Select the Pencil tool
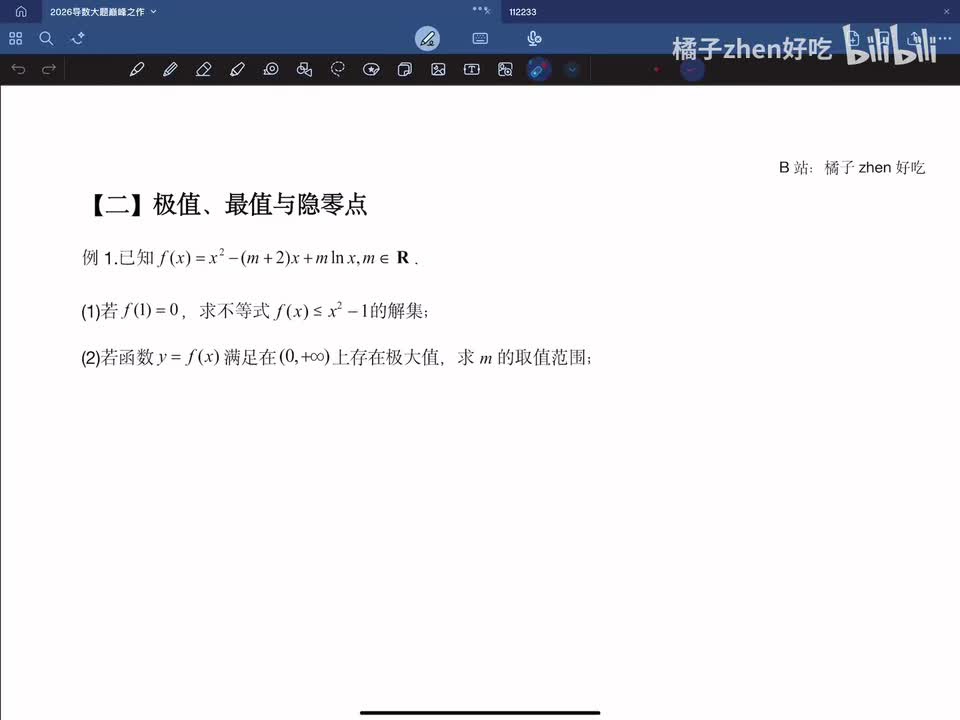The width and height of the screenshot is (960, 720). [170, 69]
